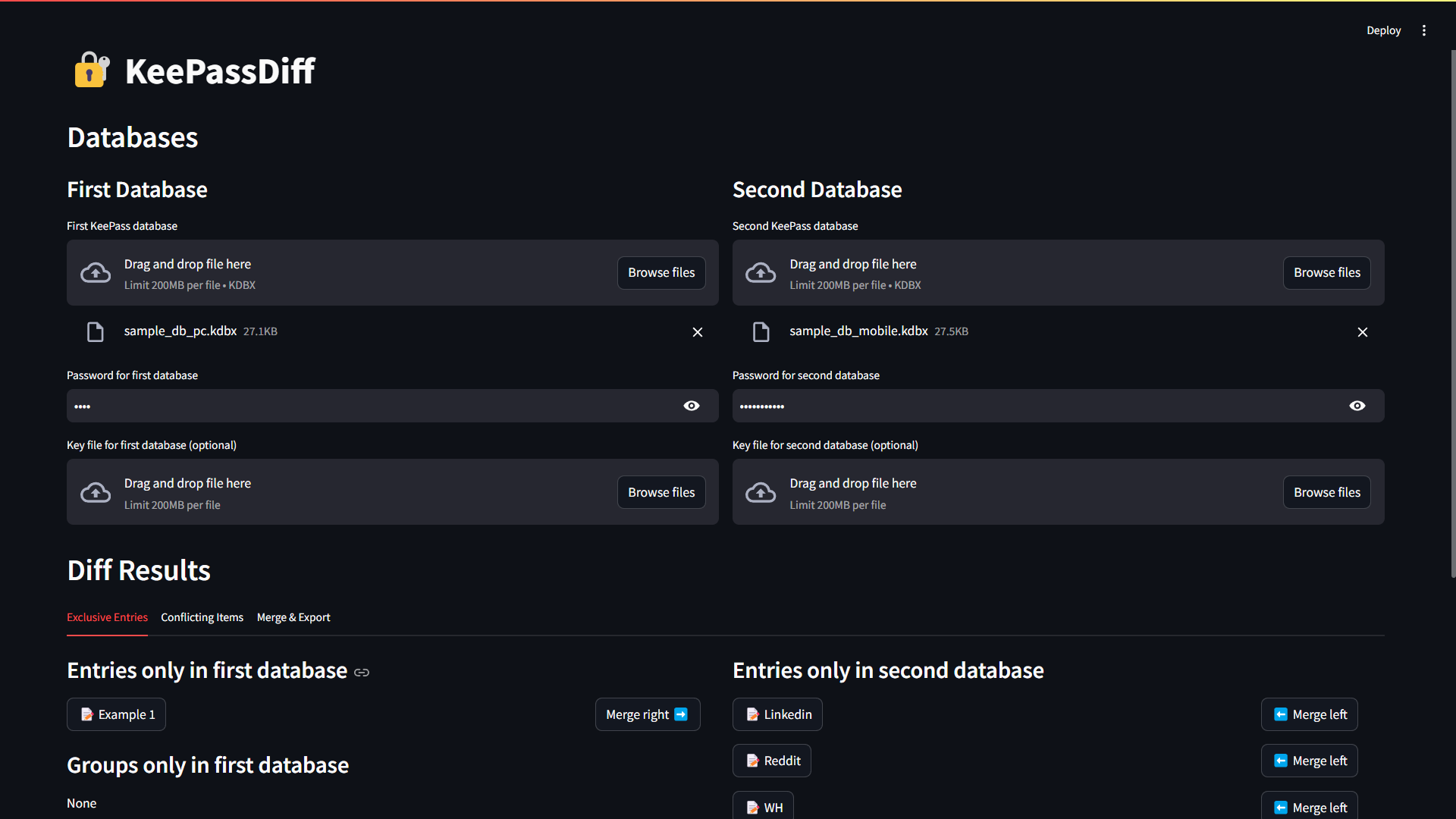Switch to Conflicting Items tab
Viewport: 1456px width, 819px height.
tap(202, 617)
